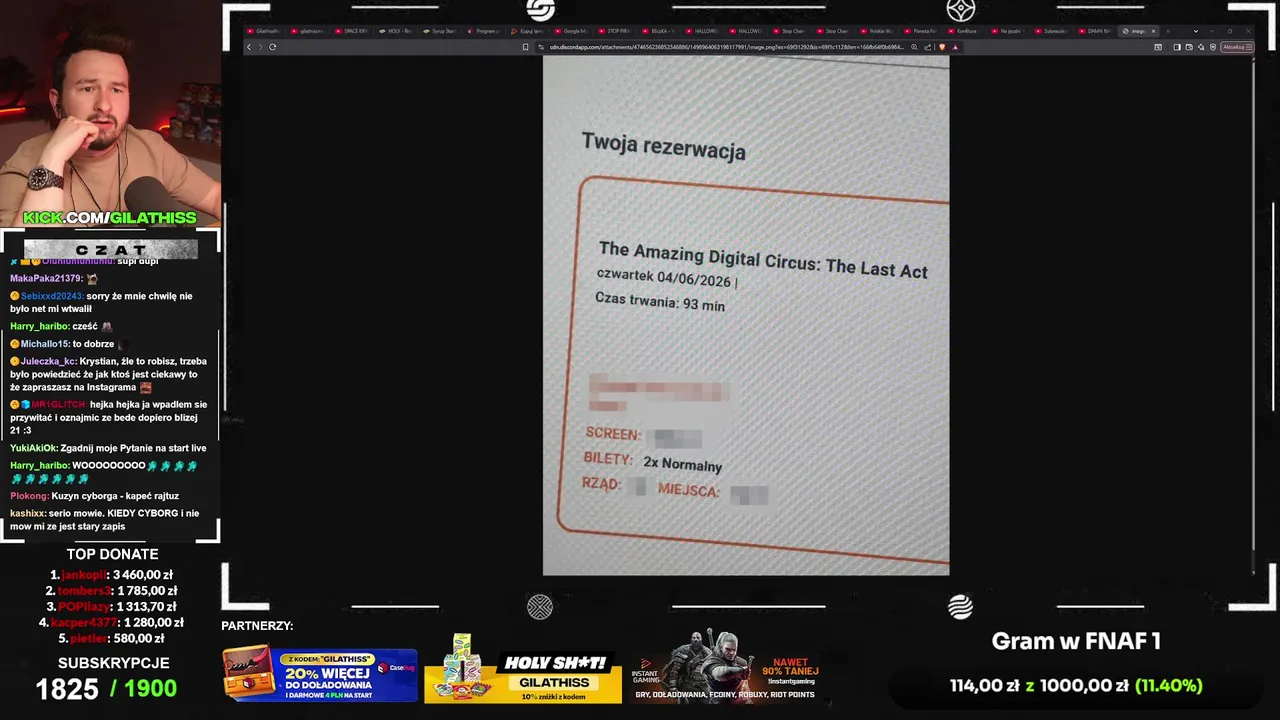Reload the page with the refresh icon
Screen dimensions: 1280x720
pyautogui.click(x=272, y=47)
